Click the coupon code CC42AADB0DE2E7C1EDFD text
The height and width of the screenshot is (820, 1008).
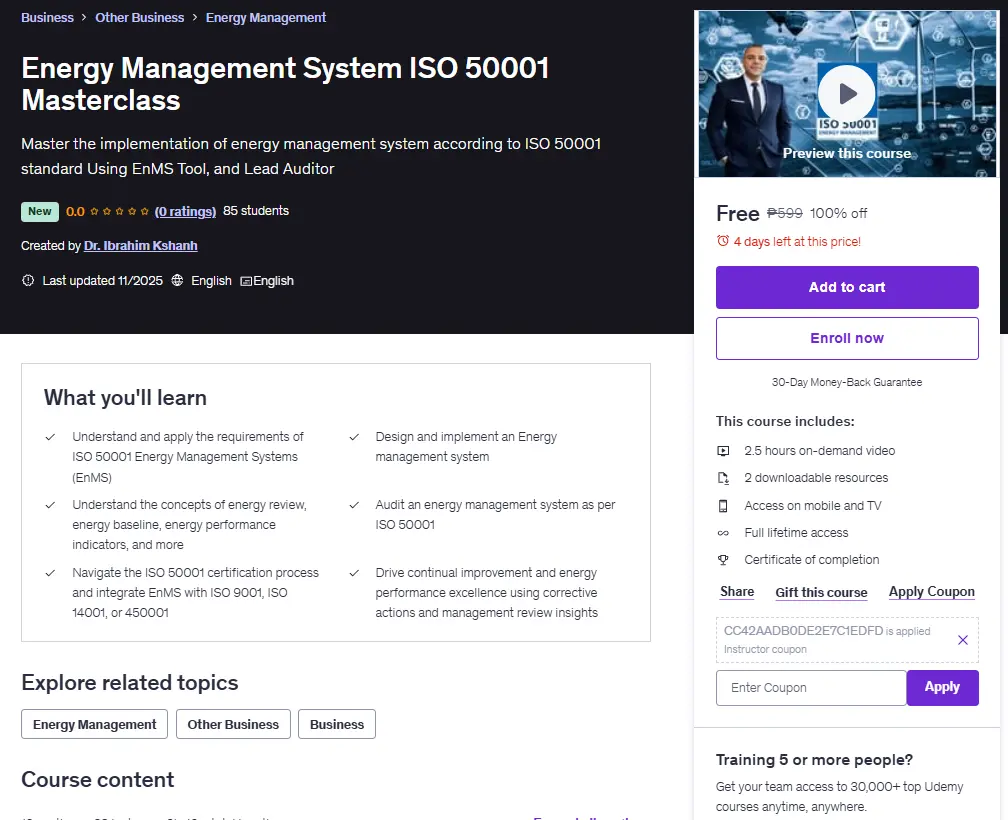(x=803, y=630)
